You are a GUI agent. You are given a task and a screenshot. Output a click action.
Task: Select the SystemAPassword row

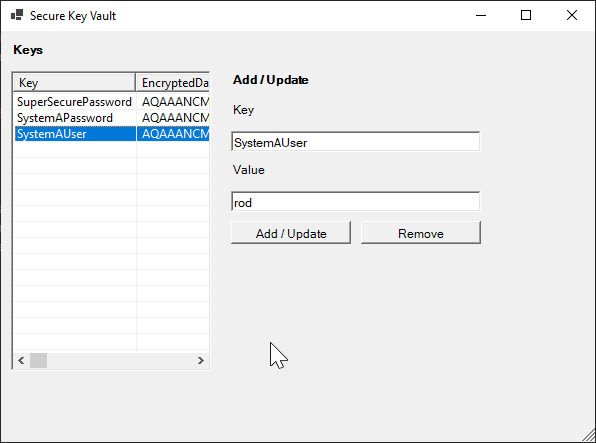click(x=111, y=118)
